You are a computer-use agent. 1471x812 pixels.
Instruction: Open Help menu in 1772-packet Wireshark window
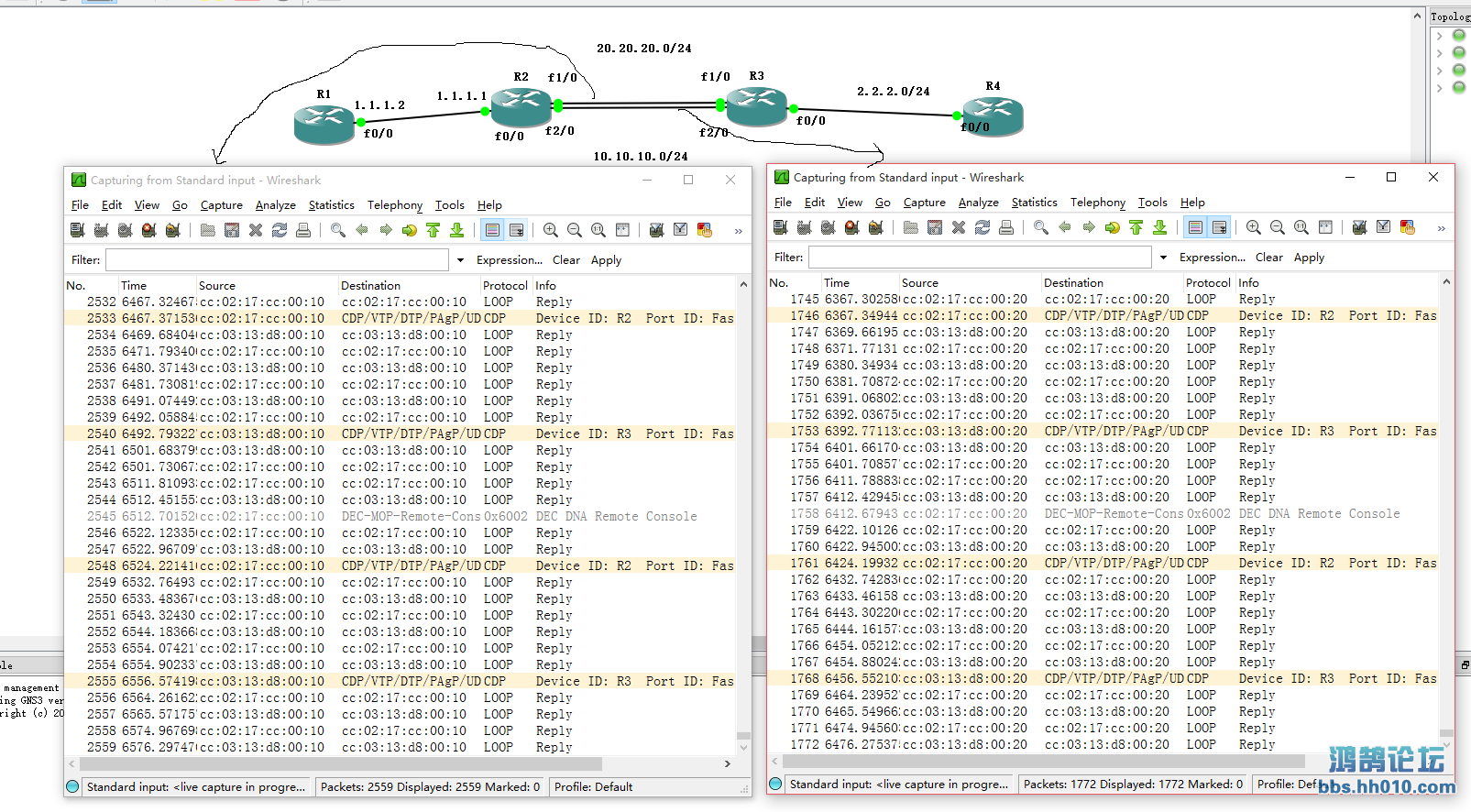click(x=1192, y=203)
